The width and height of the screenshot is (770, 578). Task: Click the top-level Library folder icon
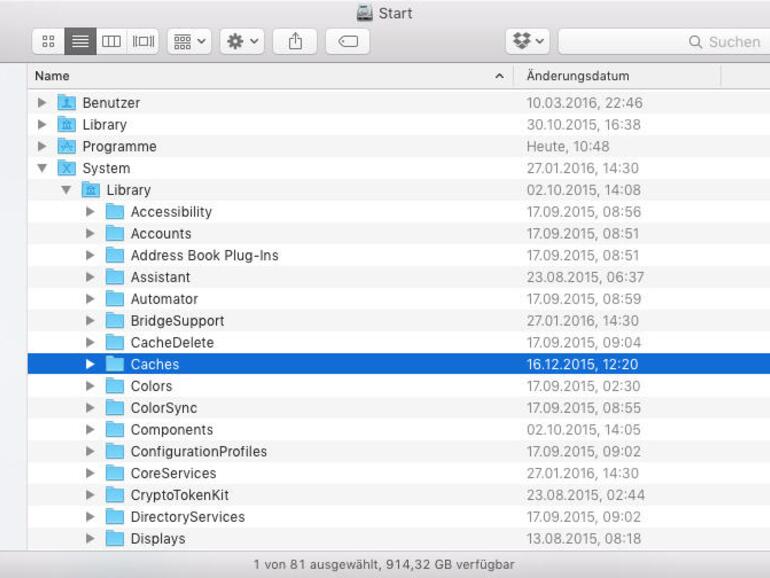click(67, 125)
